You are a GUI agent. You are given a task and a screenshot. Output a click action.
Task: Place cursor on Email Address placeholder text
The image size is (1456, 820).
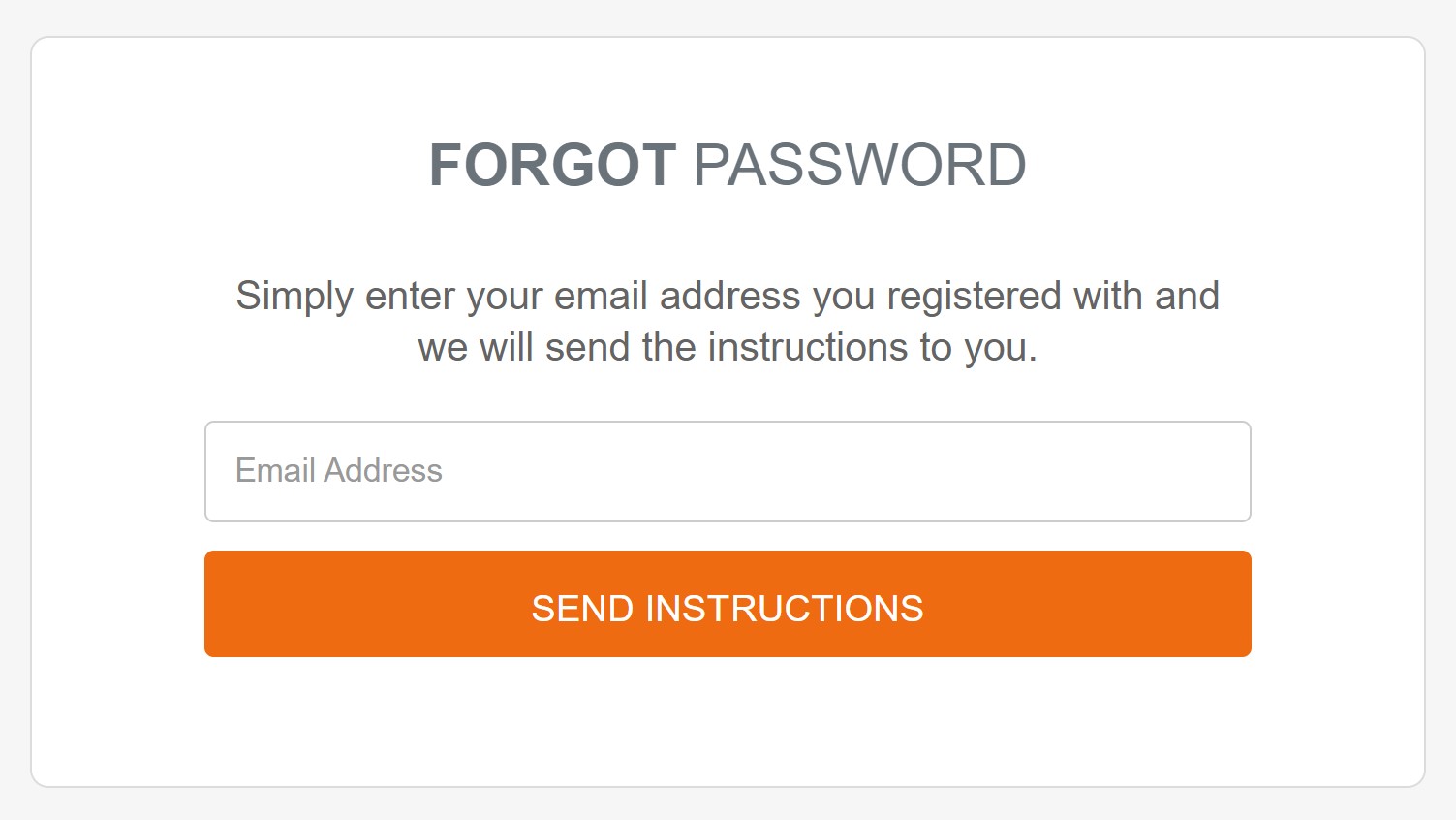pyautogui.click(x=339, y=471)
